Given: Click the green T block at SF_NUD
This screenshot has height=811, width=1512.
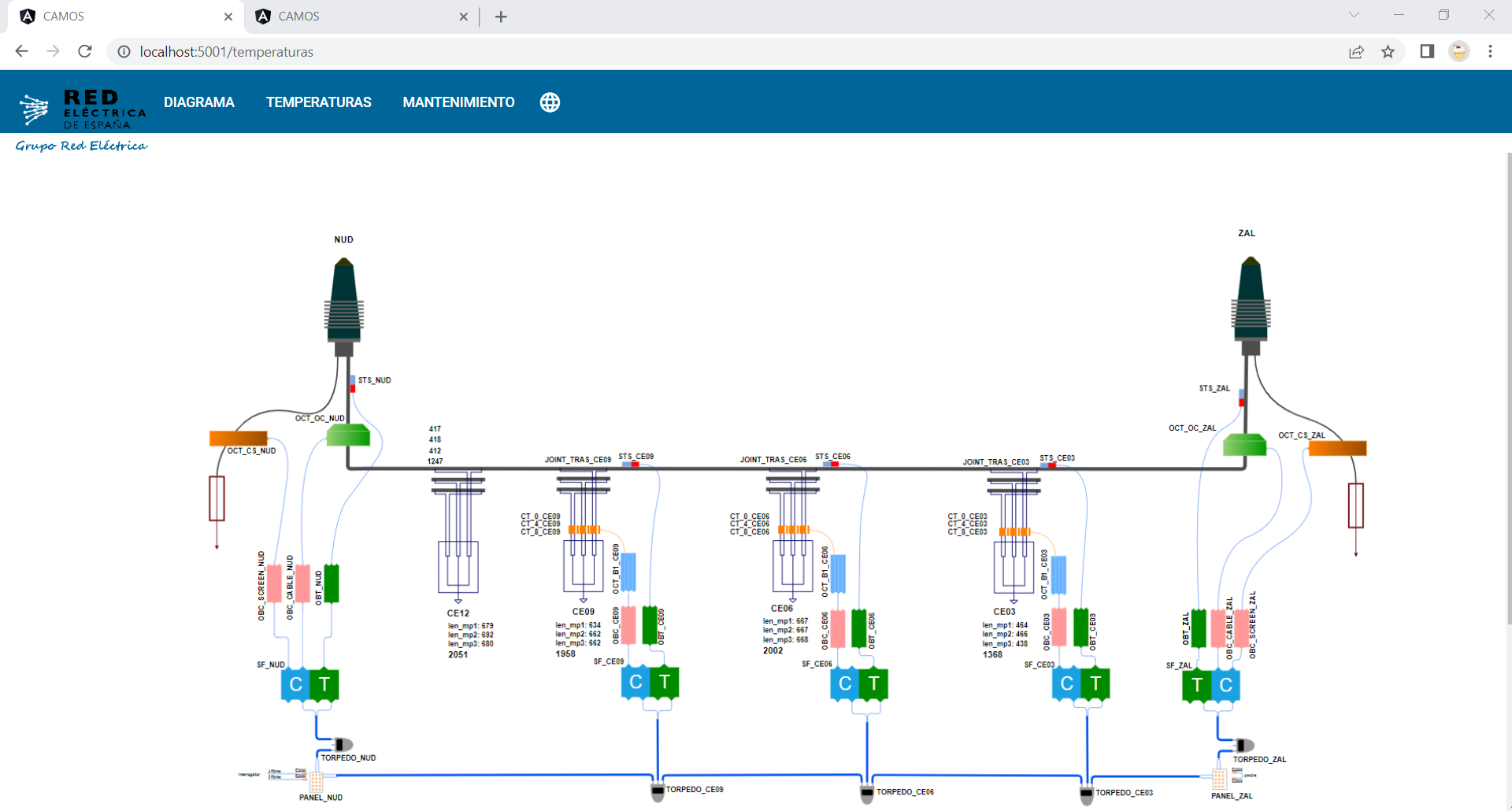Looking at the screenshot, I should coord(324,684).
